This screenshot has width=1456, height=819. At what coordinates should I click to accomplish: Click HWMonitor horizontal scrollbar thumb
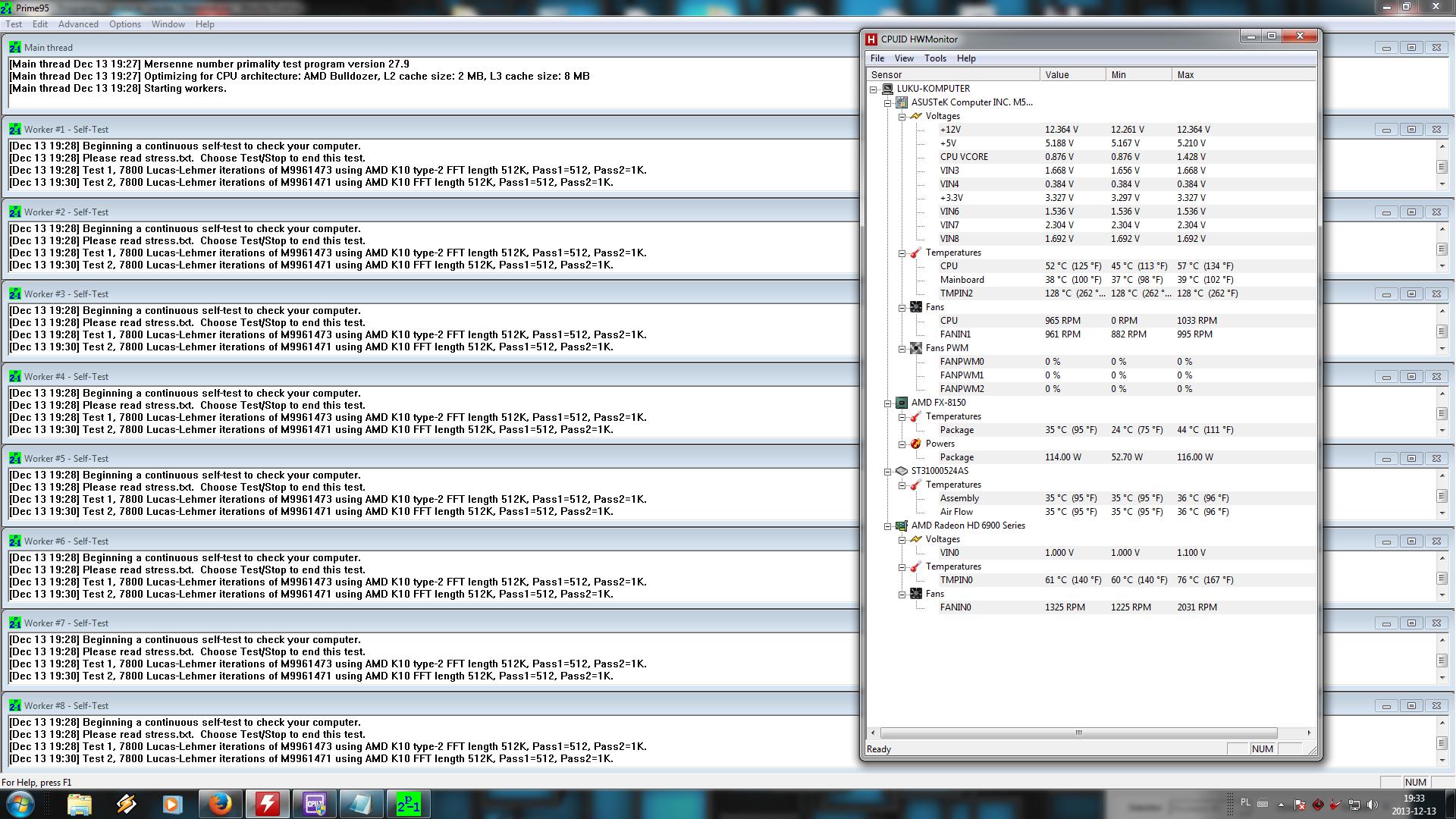pyautogui.click(x=1078, y=733)
